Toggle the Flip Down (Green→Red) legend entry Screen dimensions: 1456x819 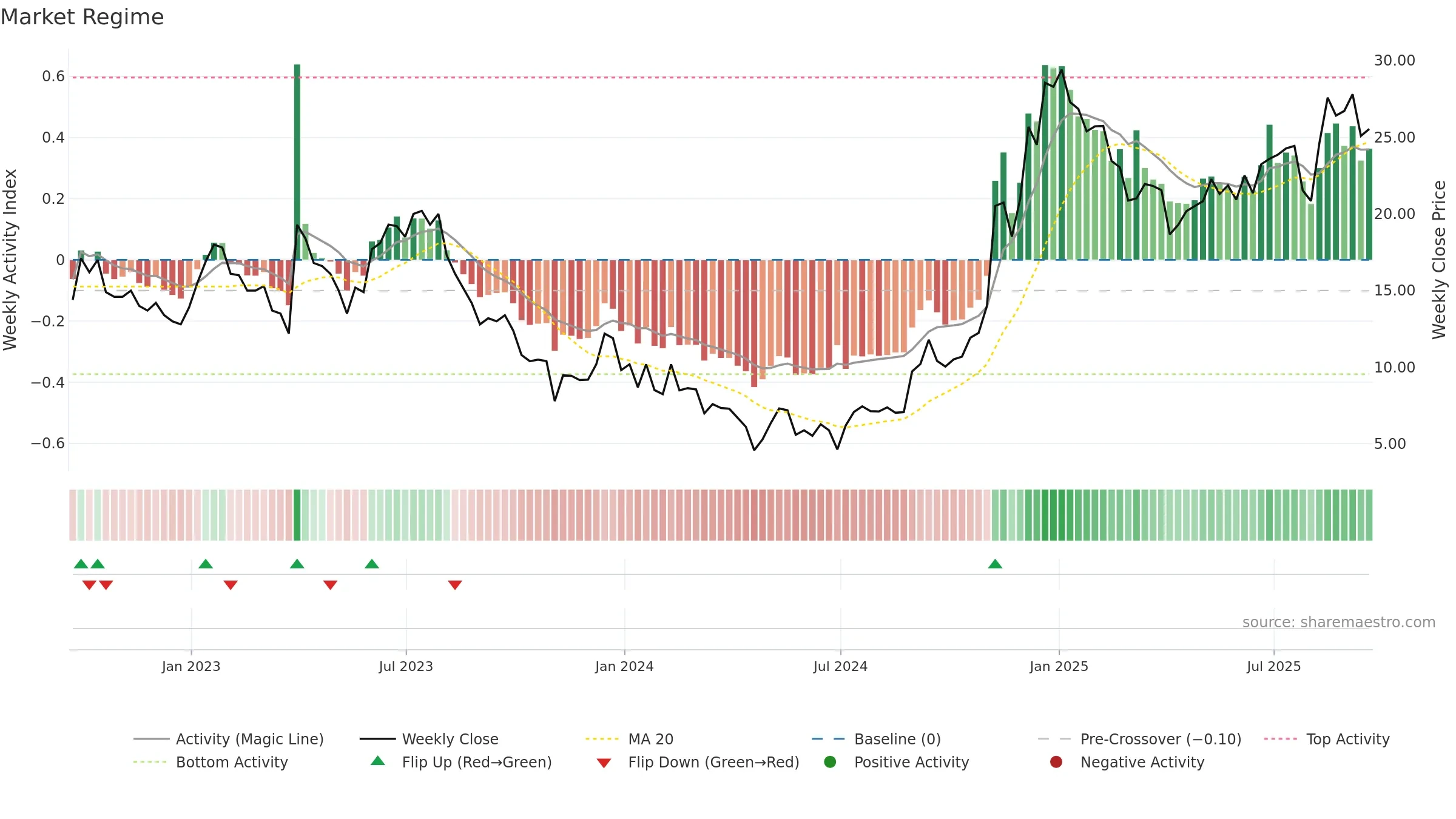coord(698,762)
